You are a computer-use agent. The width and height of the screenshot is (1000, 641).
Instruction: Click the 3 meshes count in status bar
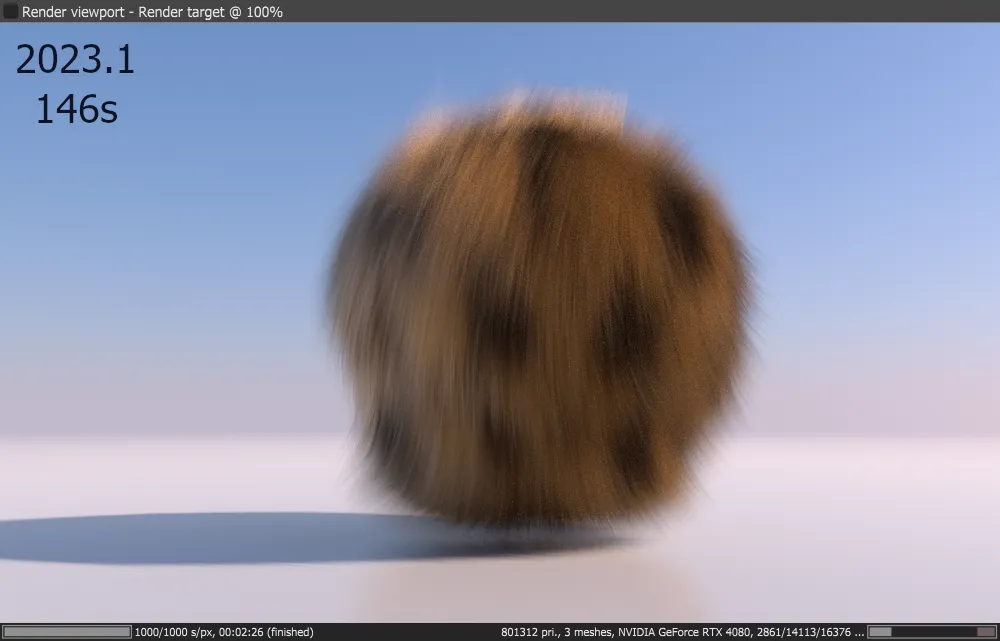(592, 632)
